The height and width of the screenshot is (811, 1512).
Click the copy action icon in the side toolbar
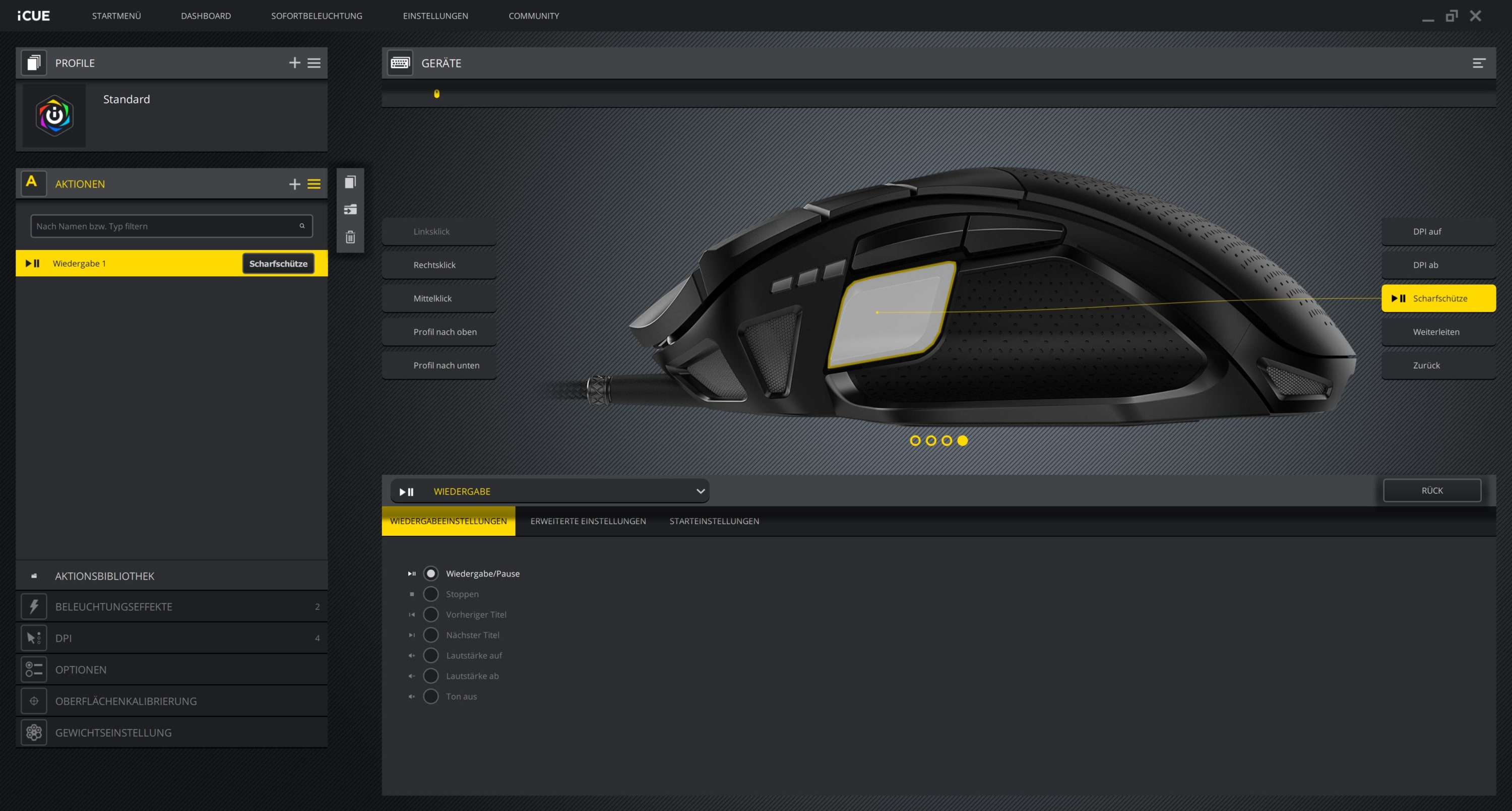click(x=350, y=182)
